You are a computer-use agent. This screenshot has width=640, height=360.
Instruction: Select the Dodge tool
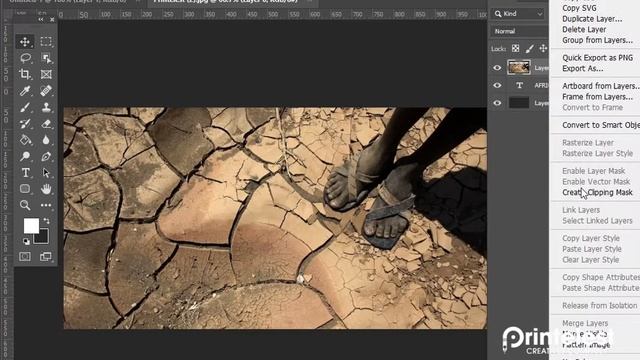click(x=25, y=156)
